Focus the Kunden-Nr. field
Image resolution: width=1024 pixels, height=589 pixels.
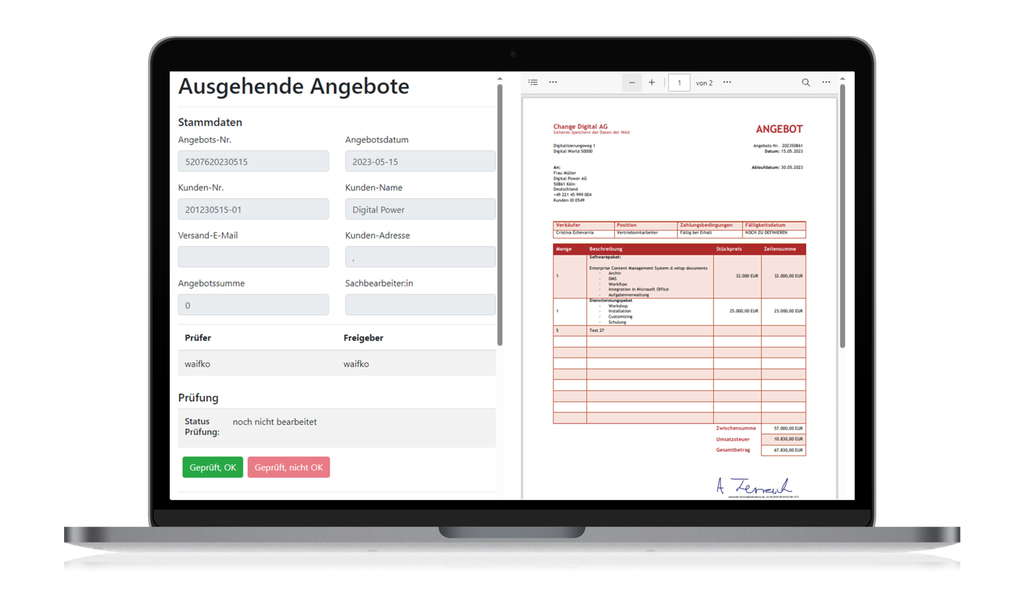pyautogui.click(x=253, y=210)
